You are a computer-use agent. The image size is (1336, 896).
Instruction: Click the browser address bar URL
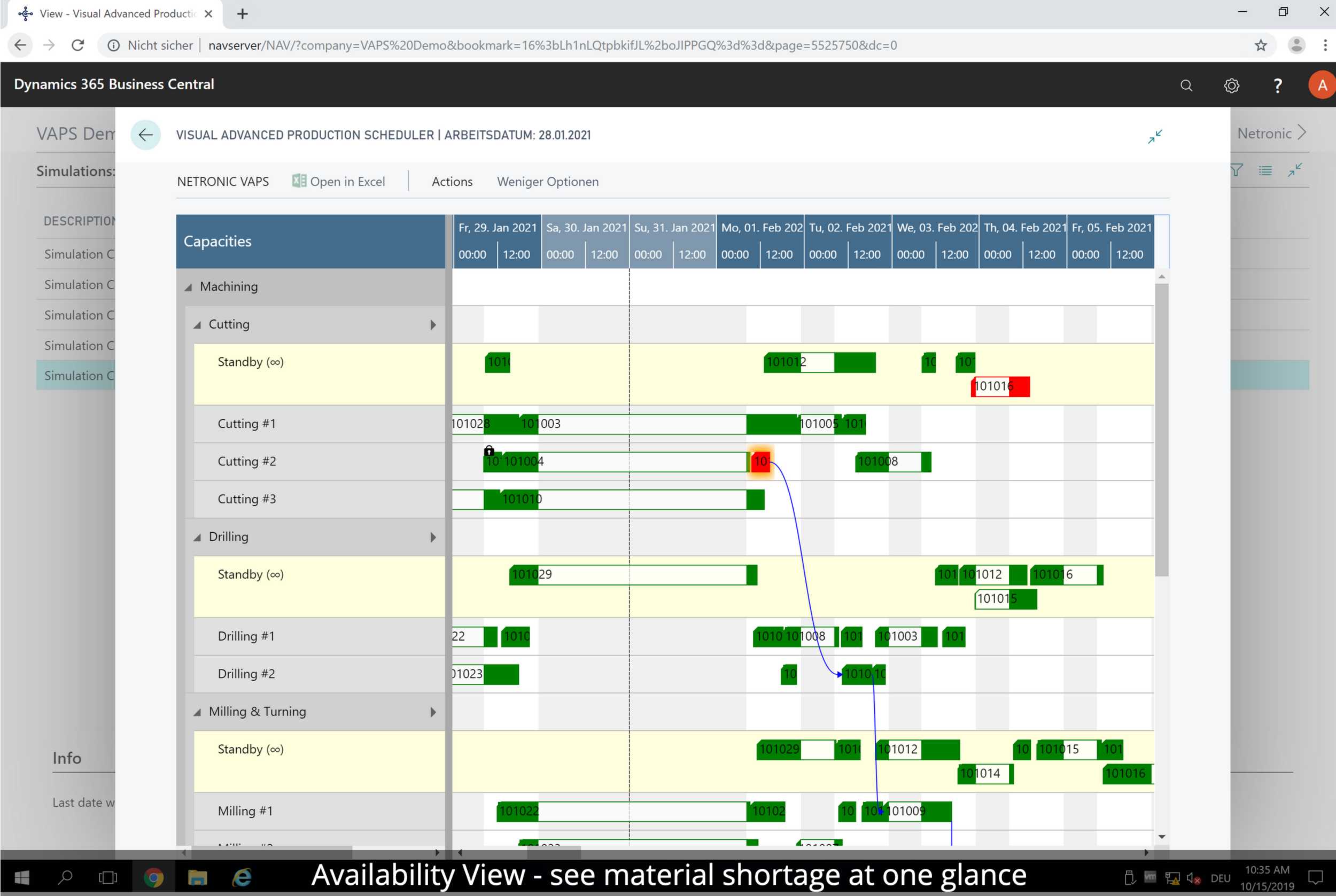click(553, 45)
